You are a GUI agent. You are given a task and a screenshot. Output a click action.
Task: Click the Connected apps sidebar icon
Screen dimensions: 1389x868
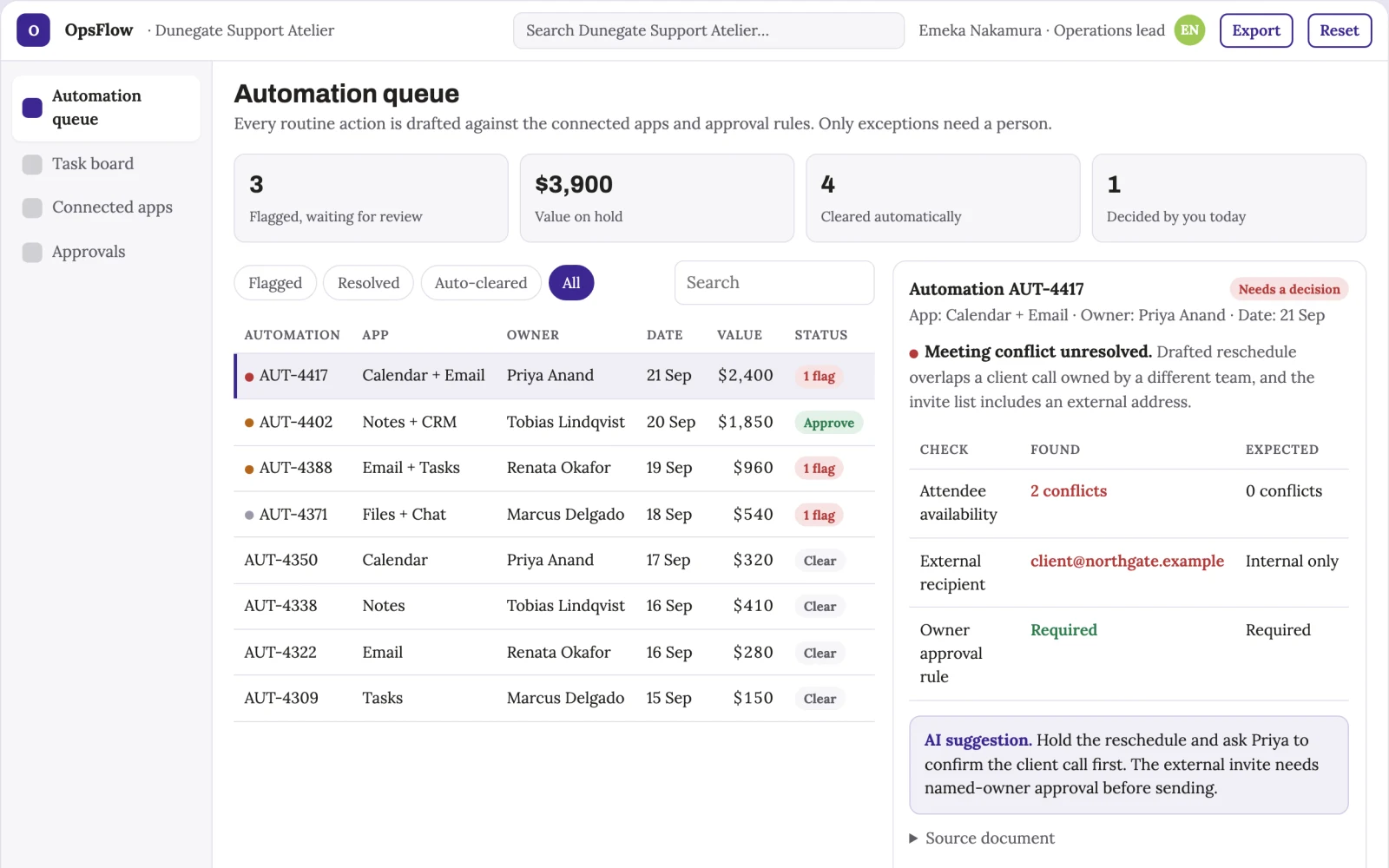point(32,207)
